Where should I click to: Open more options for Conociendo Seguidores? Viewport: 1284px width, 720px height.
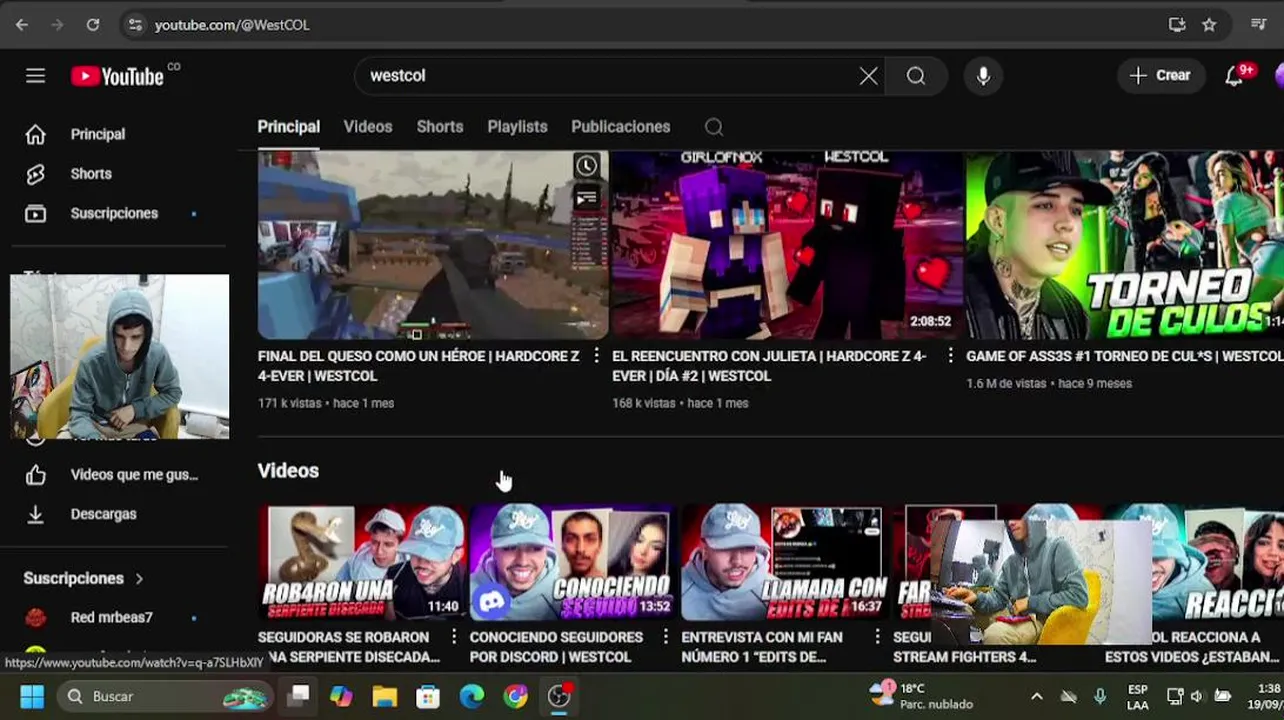click(x=666, y=637)
